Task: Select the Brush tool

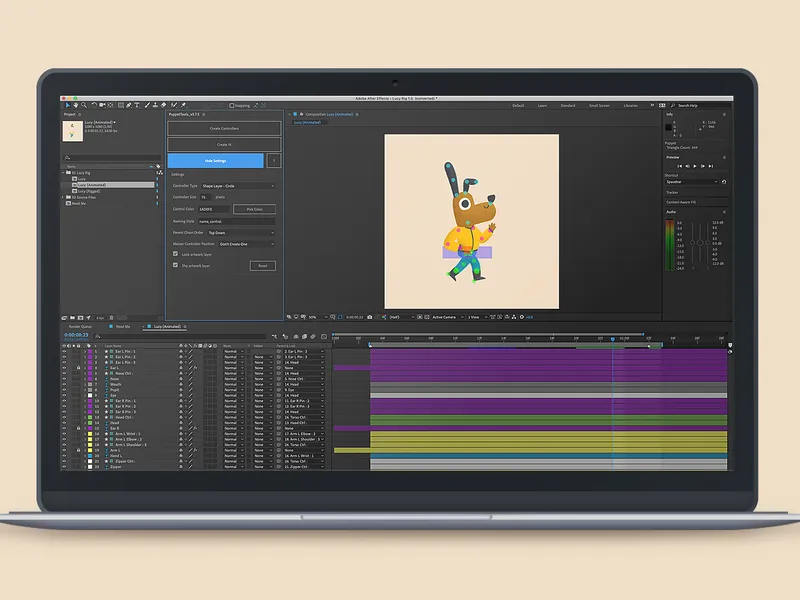Action: click(147, 105)
